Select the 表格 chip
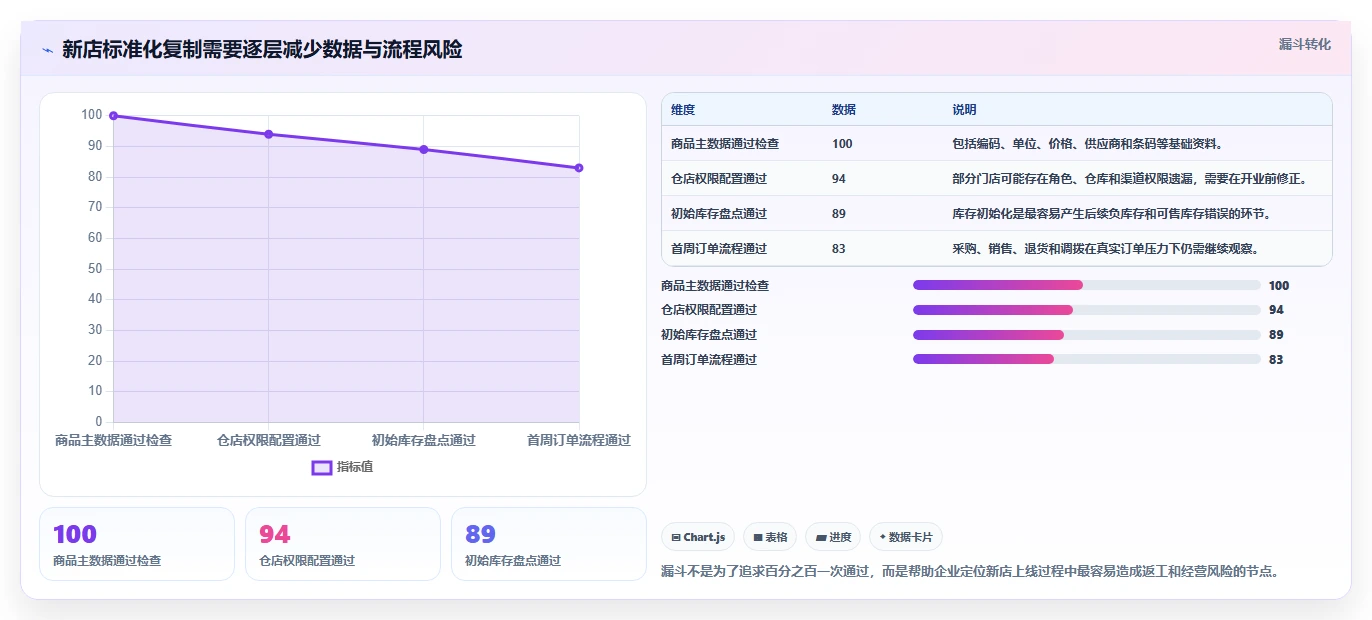1372x620 pixels. pos(770,537)
